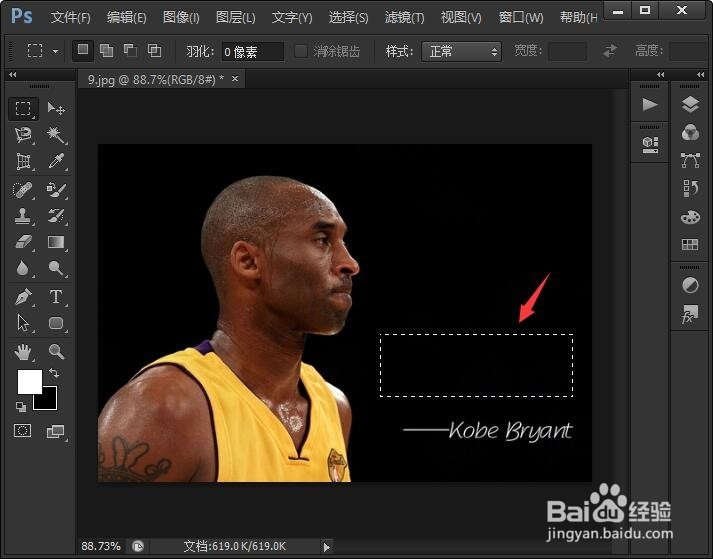Select the History Brush tool

point(56,216)
